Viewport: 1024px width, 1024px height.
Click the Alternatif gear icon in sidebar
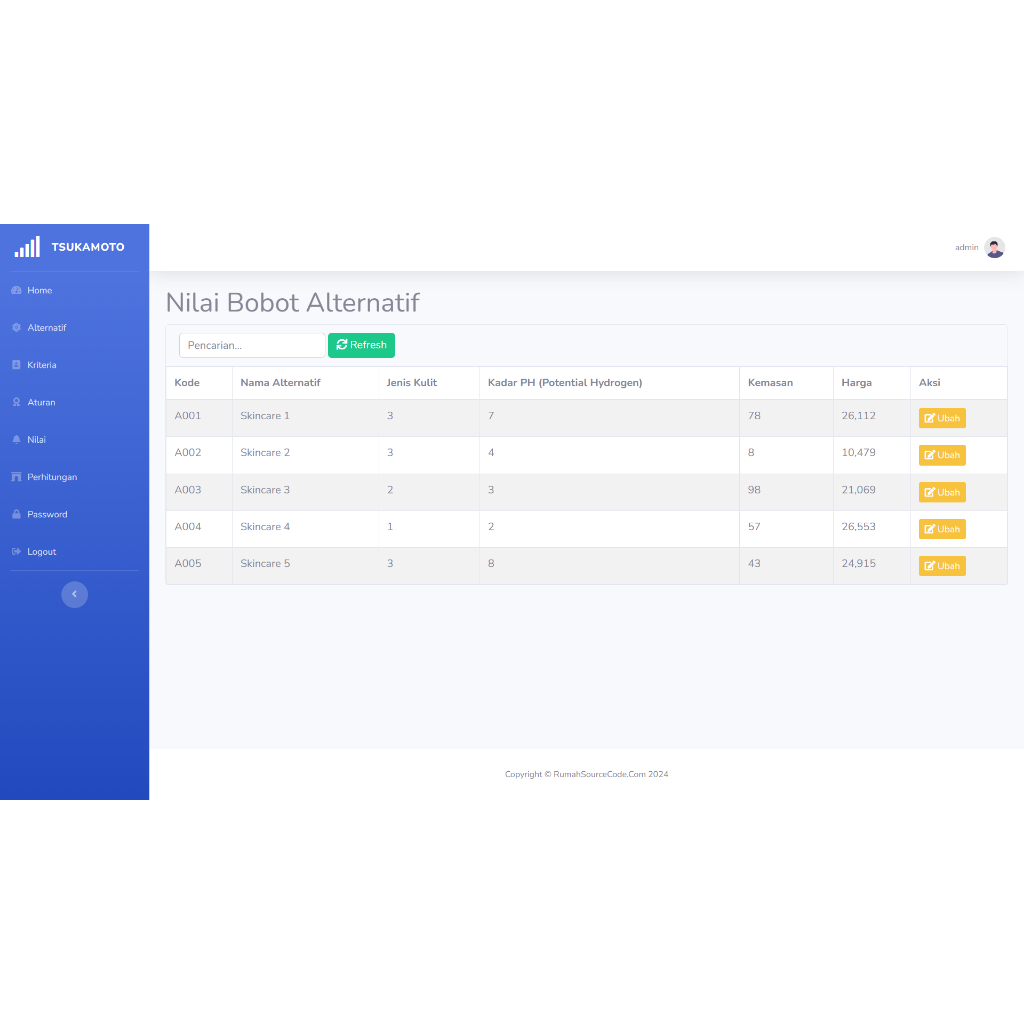click(x=16, y=328)
